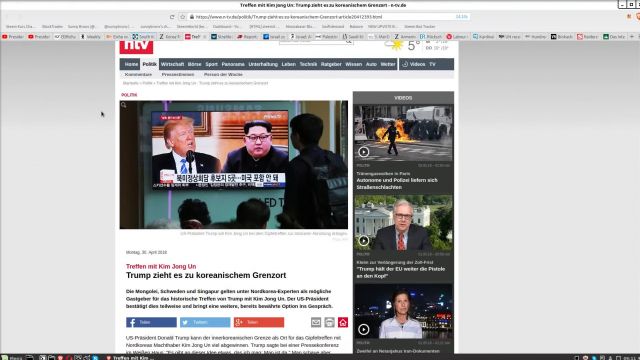This screenshot has width=640, height=360.
Task: Enlarge article photo via magnifier icon
Action: (x=124, y=105)
